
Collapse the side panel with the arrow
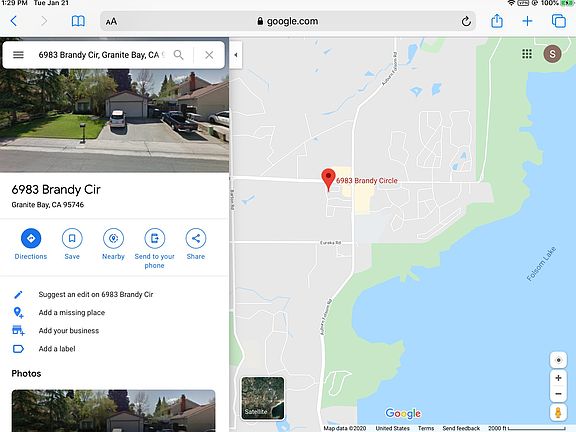(x=236, y=55)
